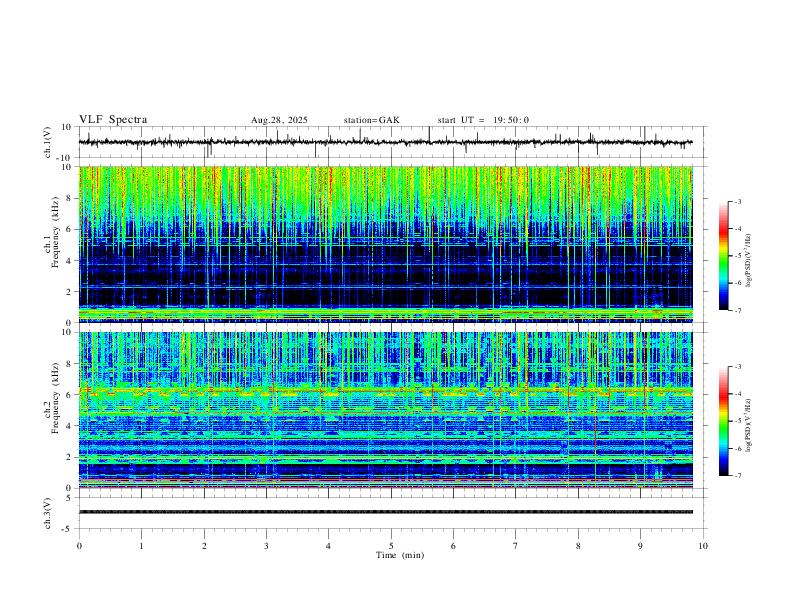This screenshot has width=792, height=612.
Task: Click the ch.1 colorbar's "log(PSD)" label
Action: click(x=748, y=260)
